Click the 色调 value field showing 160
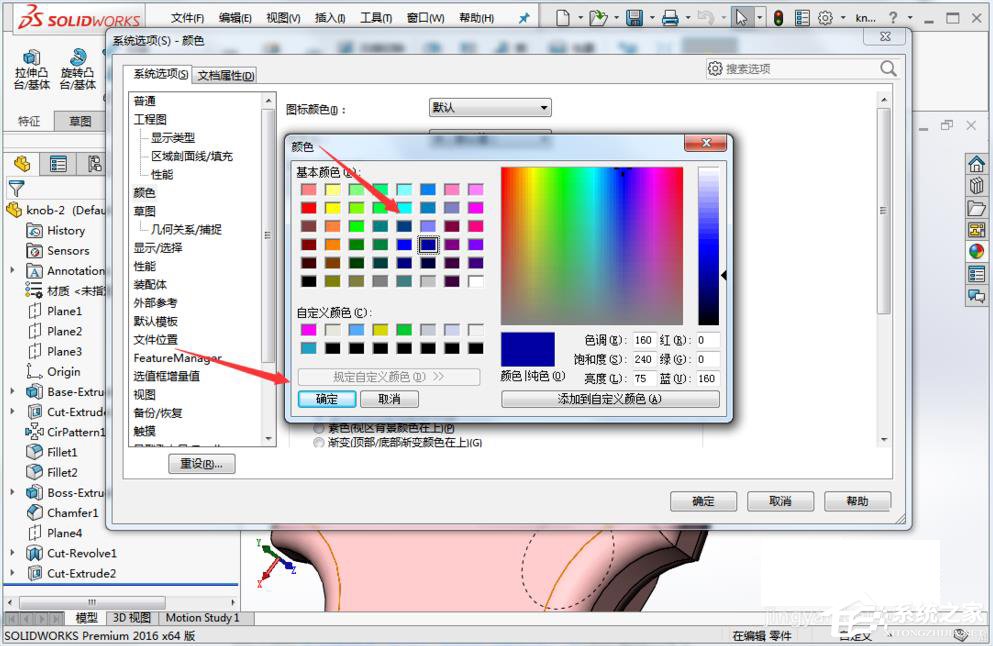This screenshot has width=993, height=646. point(644,339)
